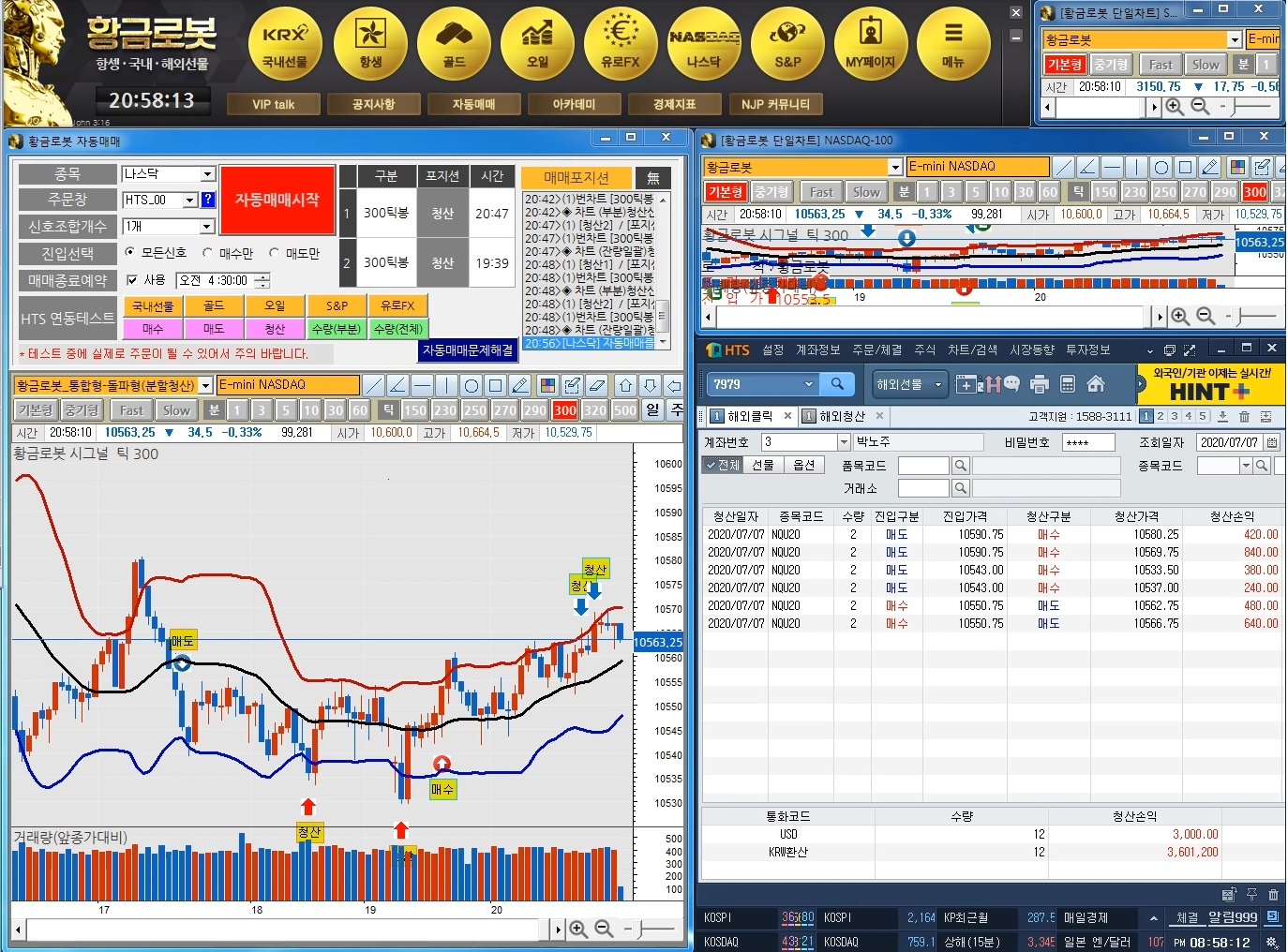Screen dimensions: 1288x952
Task: Switch filter to 선물 in HTS
Action: click(763, 465)
